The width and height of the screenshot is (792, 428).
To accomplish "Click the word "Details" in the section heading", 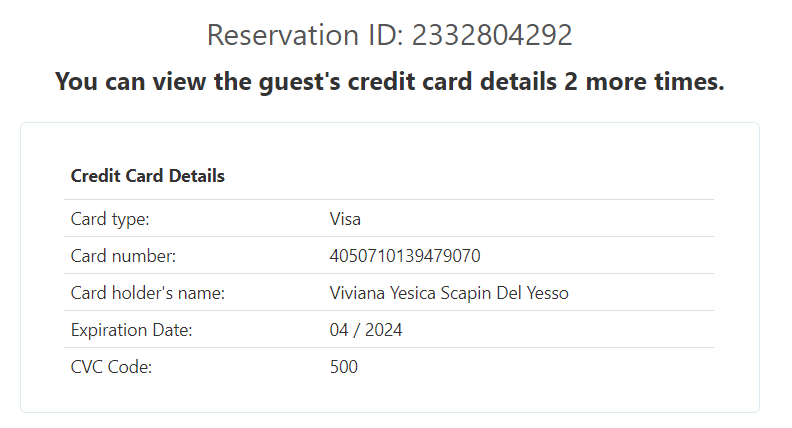I will pos(197,176).
